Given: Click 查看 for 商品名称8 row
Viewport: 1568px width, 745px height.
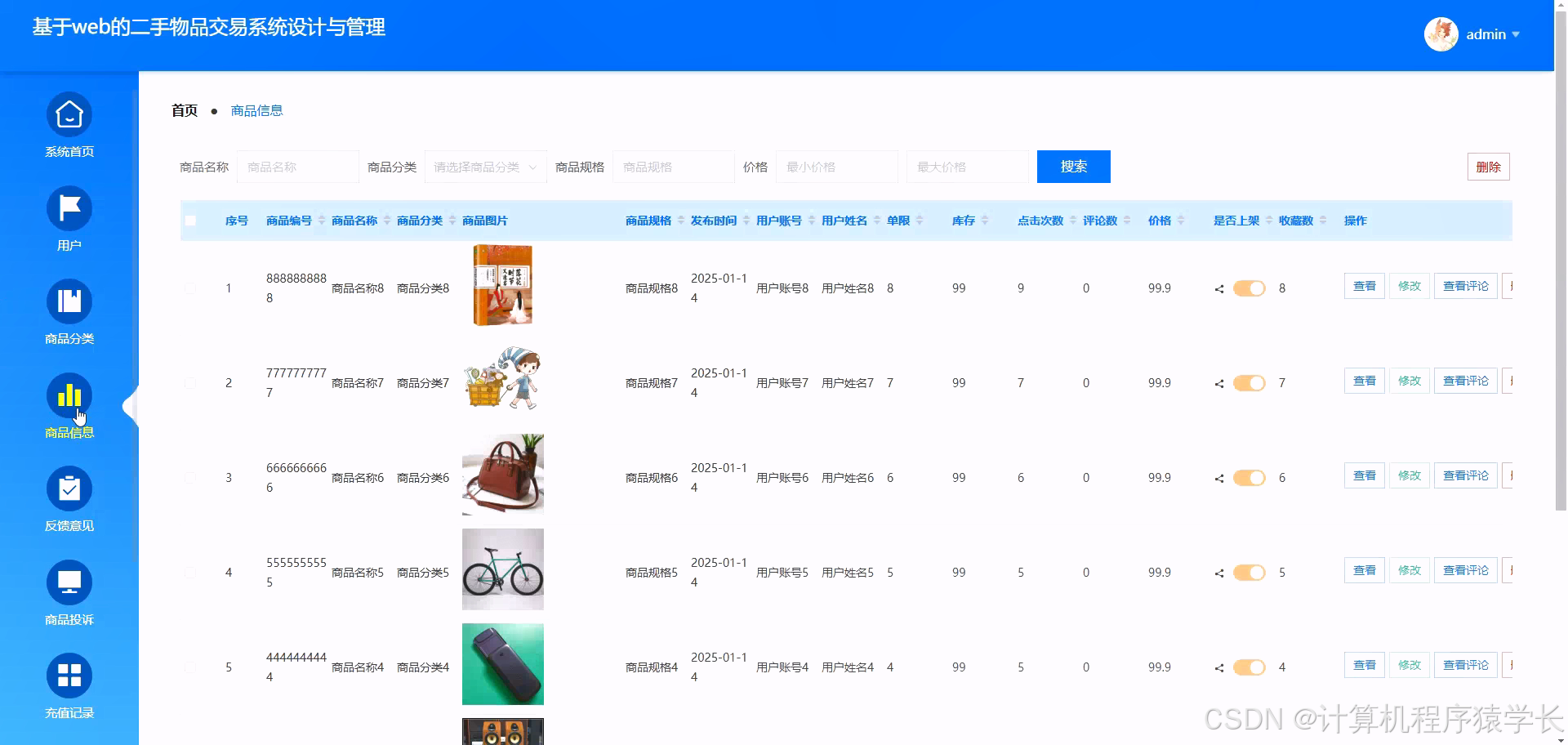Looking at the screenshot, I should tap(1364, 286).
